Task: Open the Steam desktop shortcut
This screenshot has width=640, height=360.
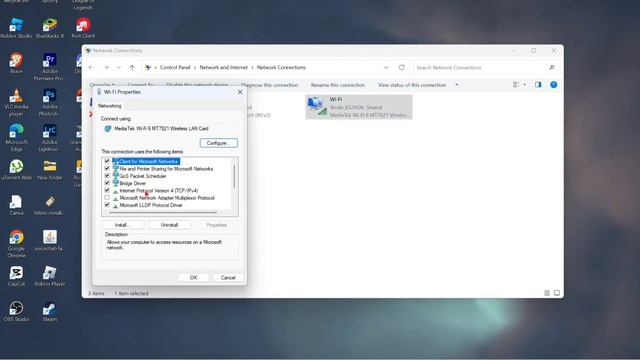Action: (x=50, y=311)
